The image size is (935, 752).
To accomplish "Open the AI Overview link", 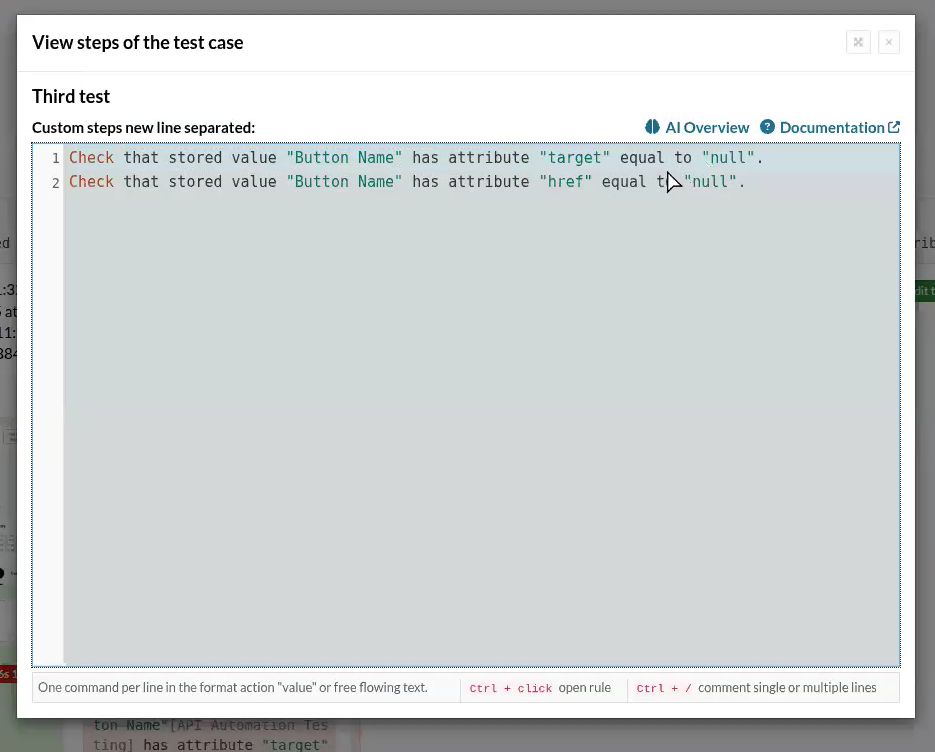I will [x=707, y=127].
